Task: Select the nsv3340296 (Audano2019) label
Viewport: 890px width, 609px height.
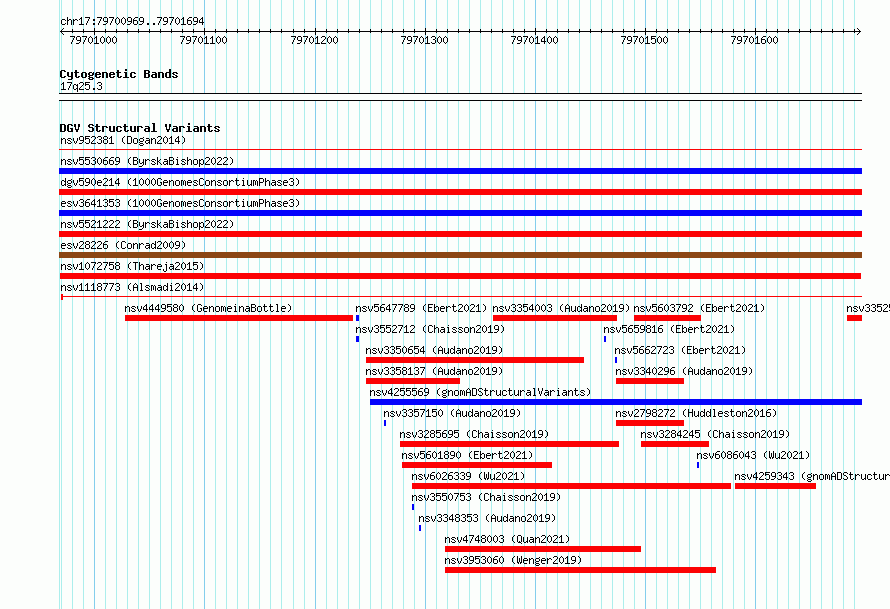Action: coord(684,371)
